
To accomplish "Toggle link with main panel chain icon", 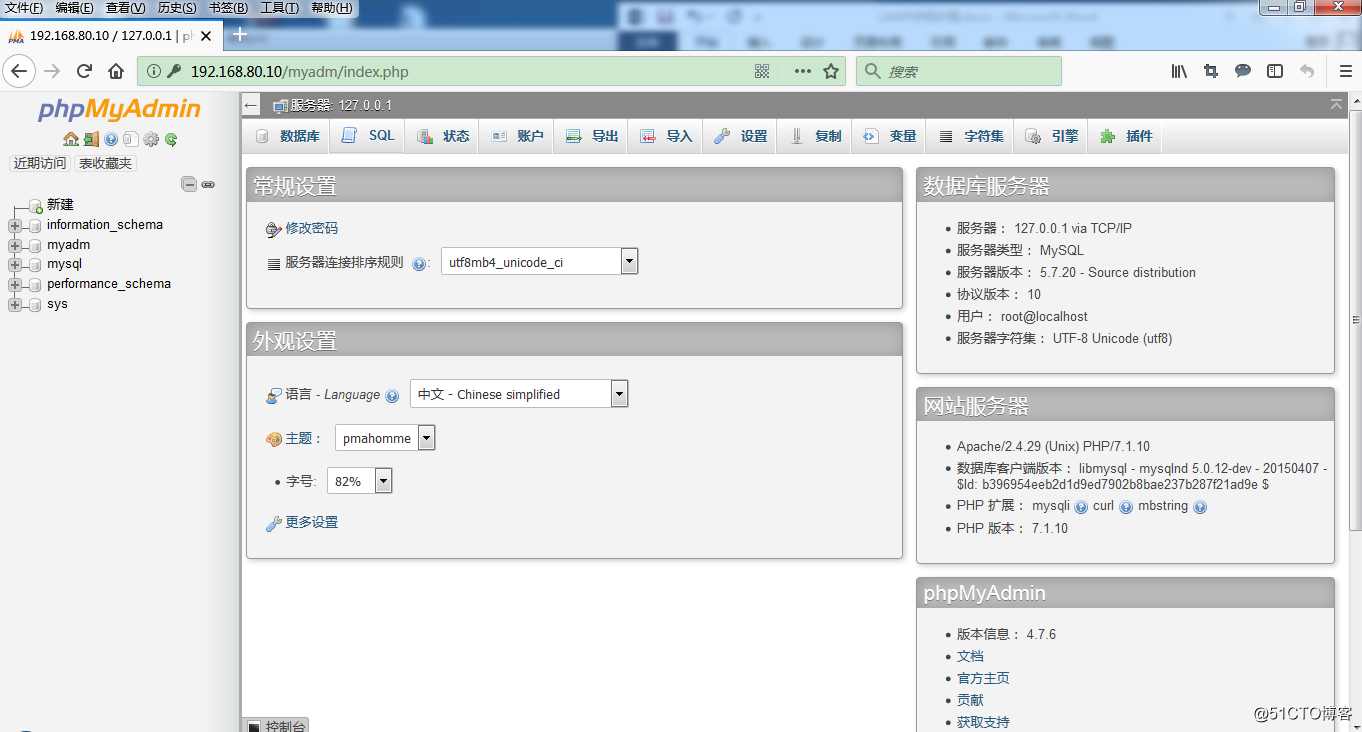I will pos(208,184).
